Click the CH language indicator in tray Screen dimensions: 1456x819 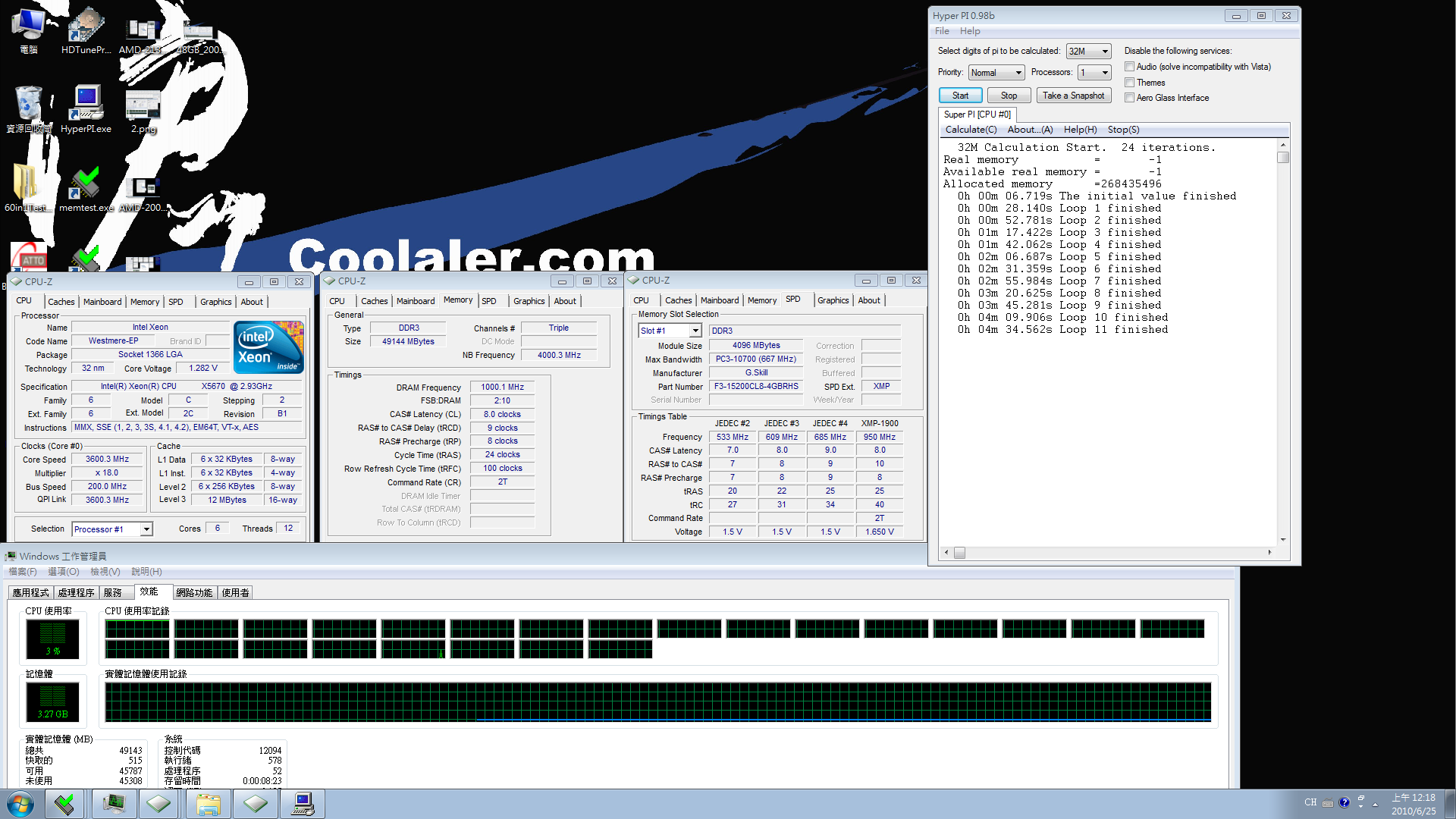click(1310, 802)
